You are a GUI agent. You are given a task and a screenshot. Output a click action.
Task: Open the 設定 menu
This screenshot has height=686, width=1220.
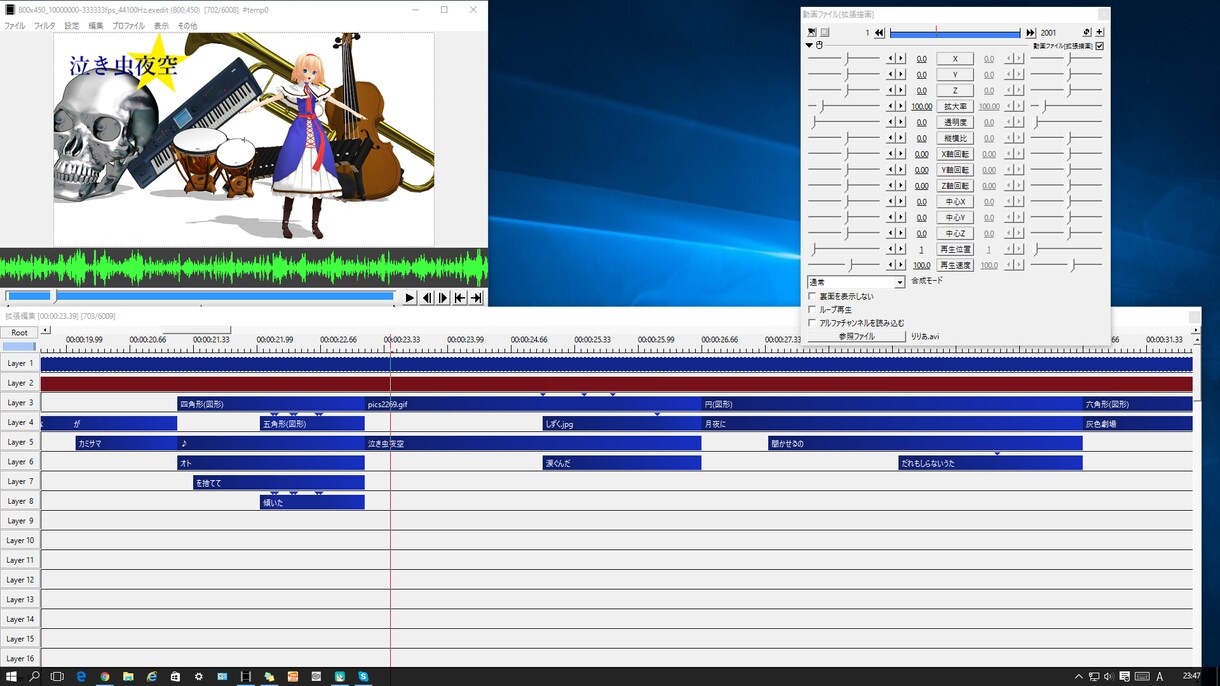(x=72, y=25)
